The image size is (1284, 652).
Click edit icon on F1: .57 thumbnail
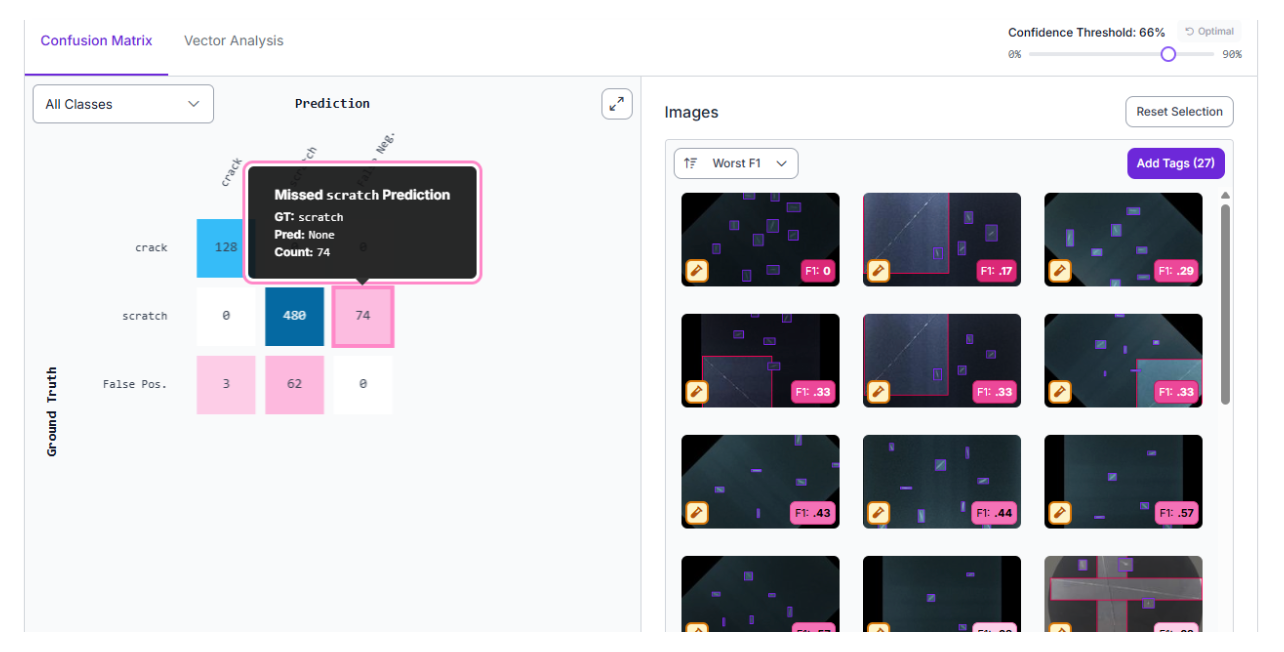(1060, 513)
